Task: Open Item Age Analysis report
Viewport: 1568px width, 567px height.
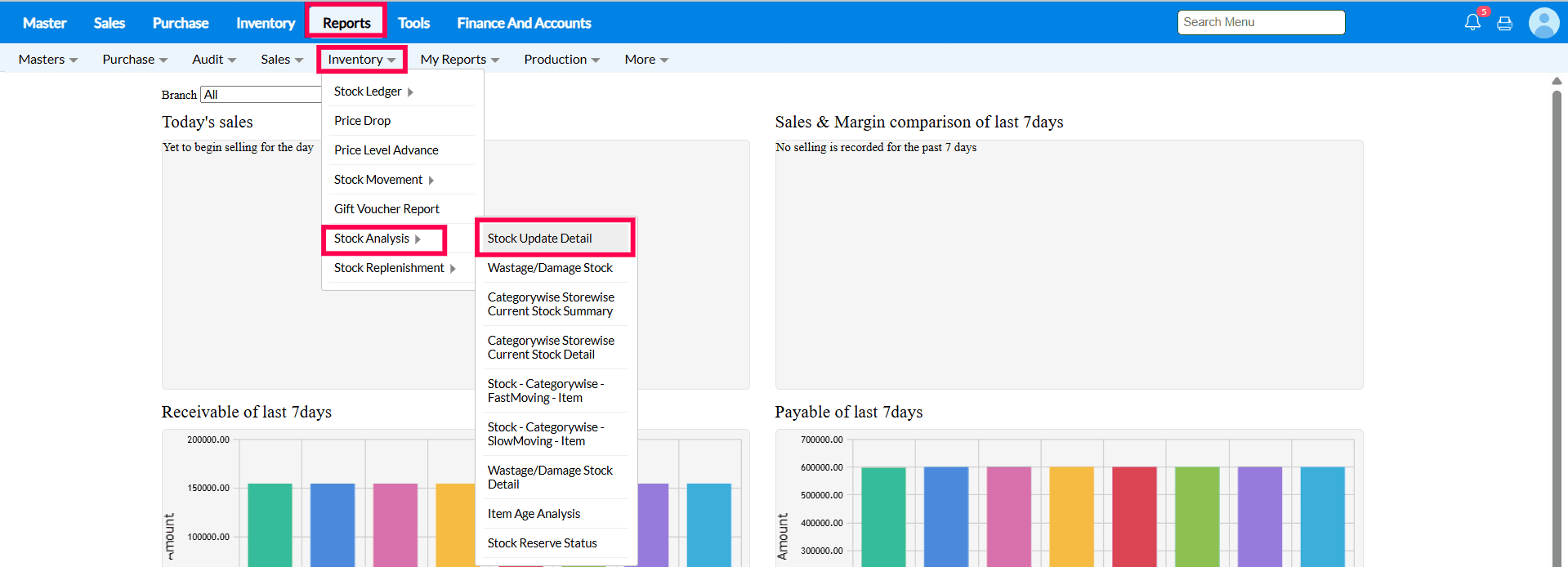Action: [x=534, y=514]
